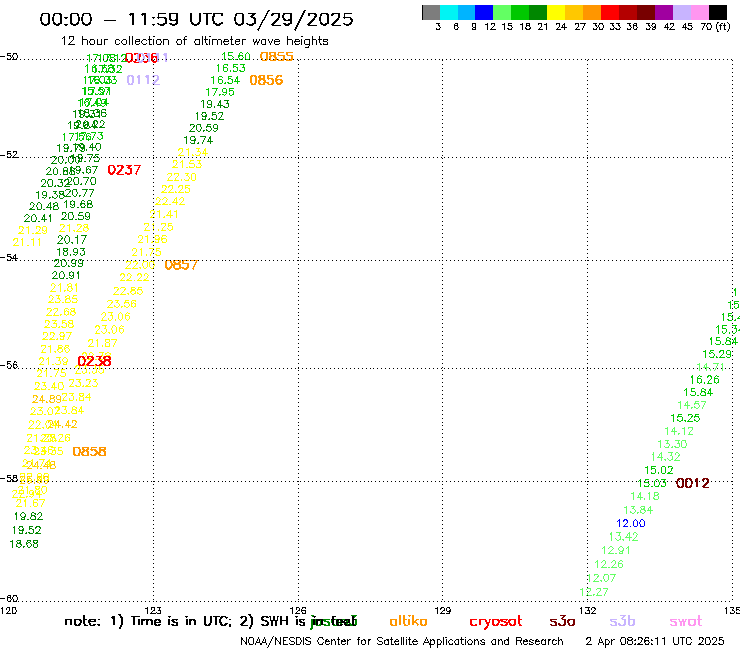
Task: Click the 17.95 wave height value
Action: click(x=220, y=92)
